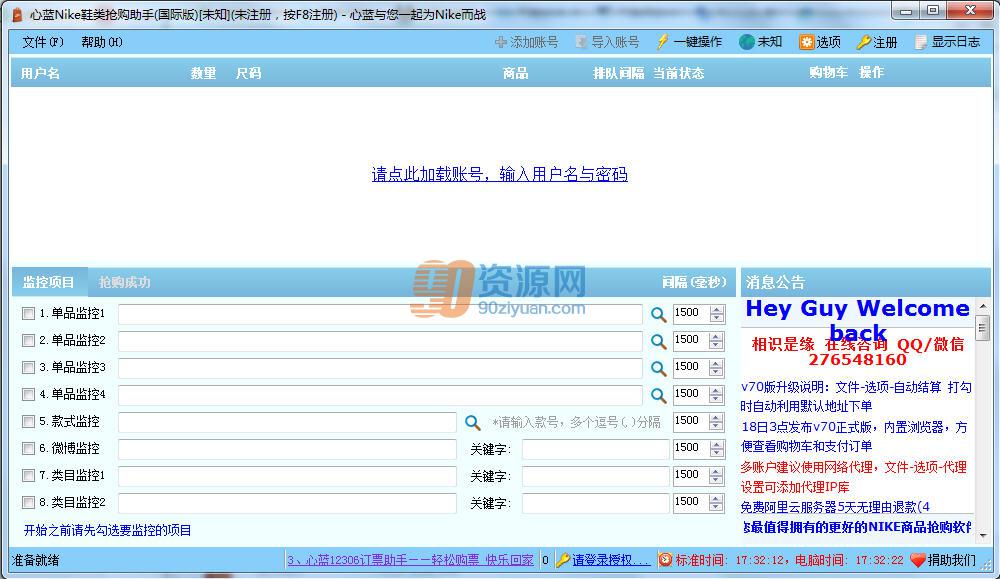Click the 导入账号 import icon

581,42
